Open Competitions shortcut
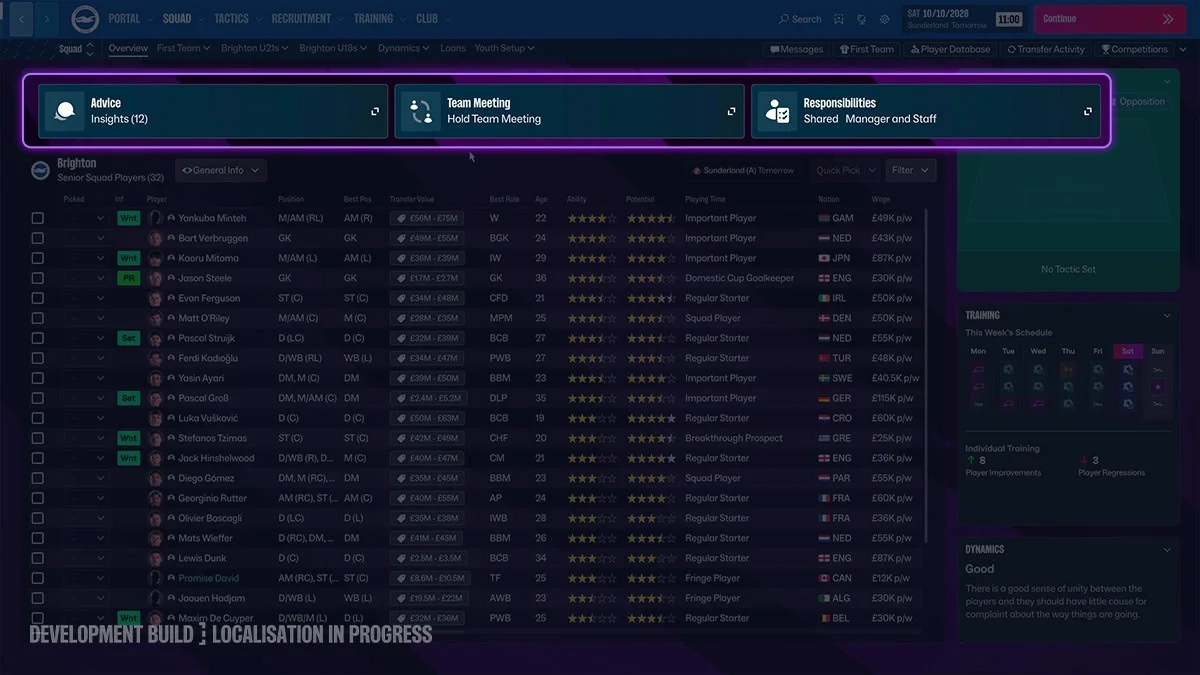Screen dimensions: 1200x675 tap(1134, 49)
